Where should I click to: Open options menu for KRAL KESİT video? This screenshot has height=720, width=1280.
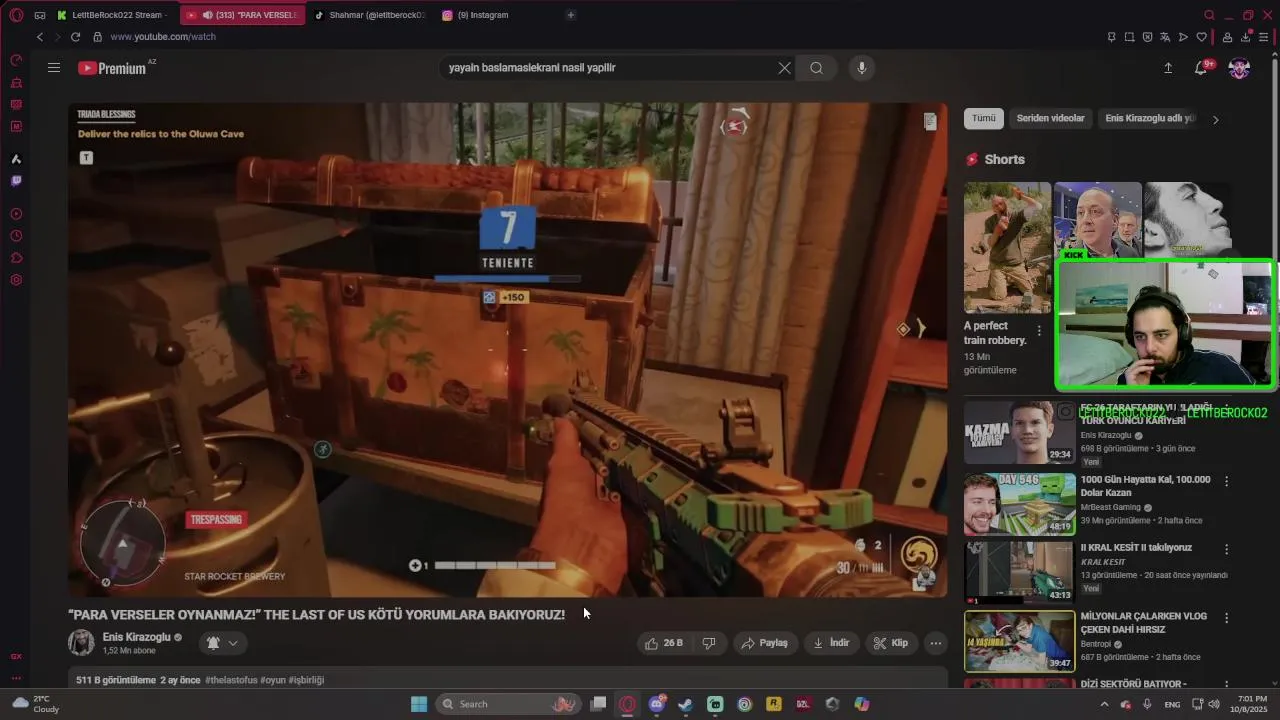pyautogui.click(x=1227, y=549)
